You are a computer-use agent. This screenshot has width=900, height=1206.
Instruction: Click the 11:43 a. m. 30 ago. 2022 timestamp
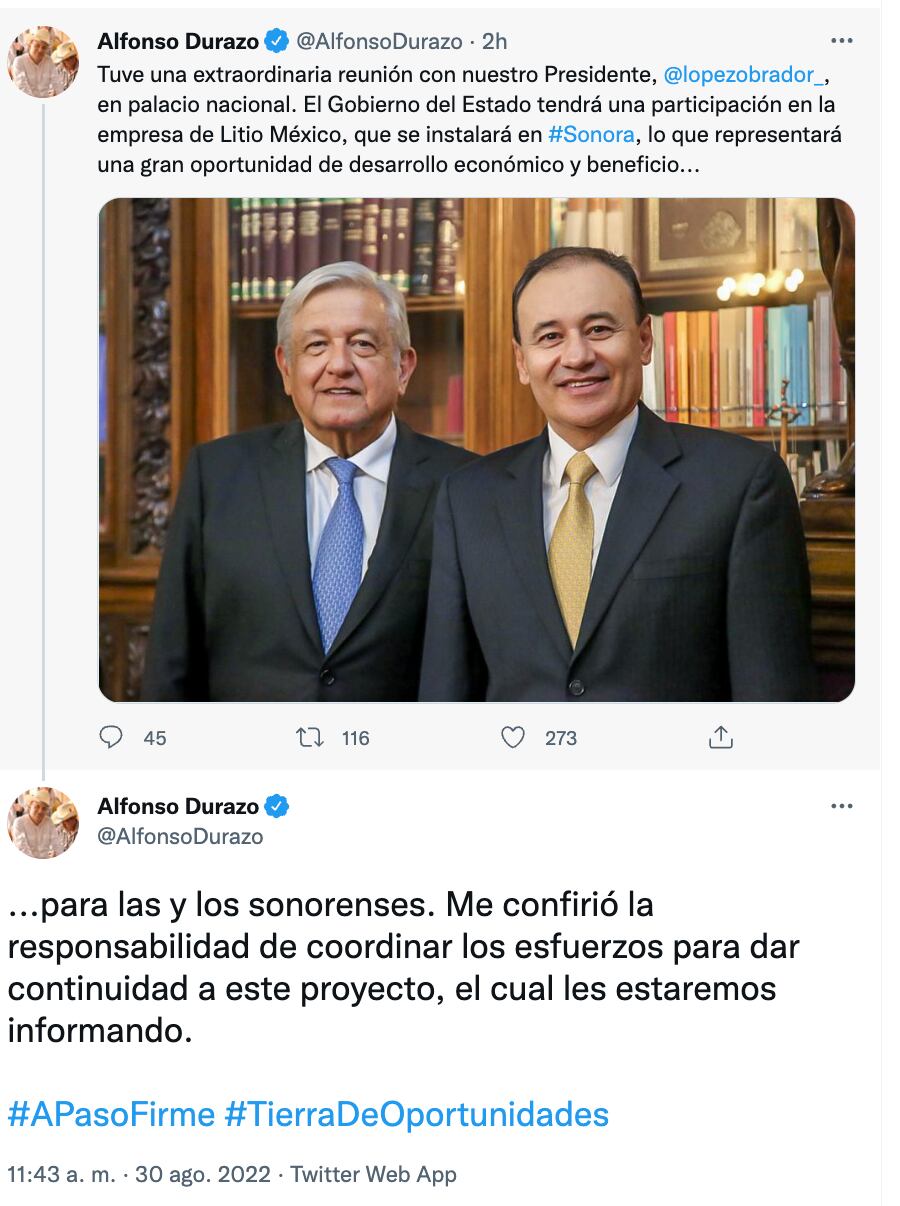click(x=139, y=1174)
